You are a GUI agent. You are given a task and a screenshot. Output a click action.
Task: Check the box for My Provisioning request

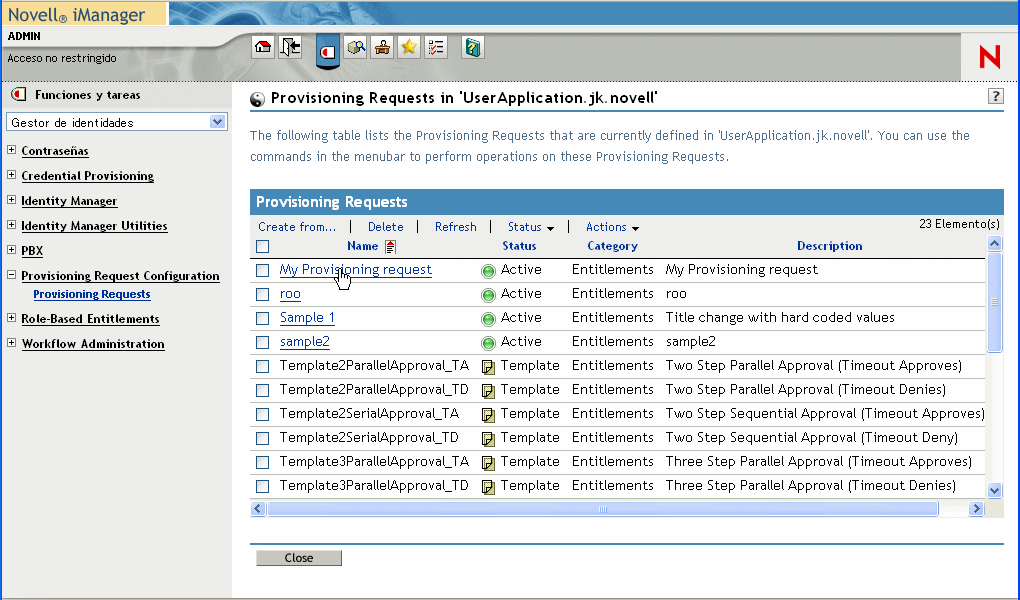click(262, 270)
